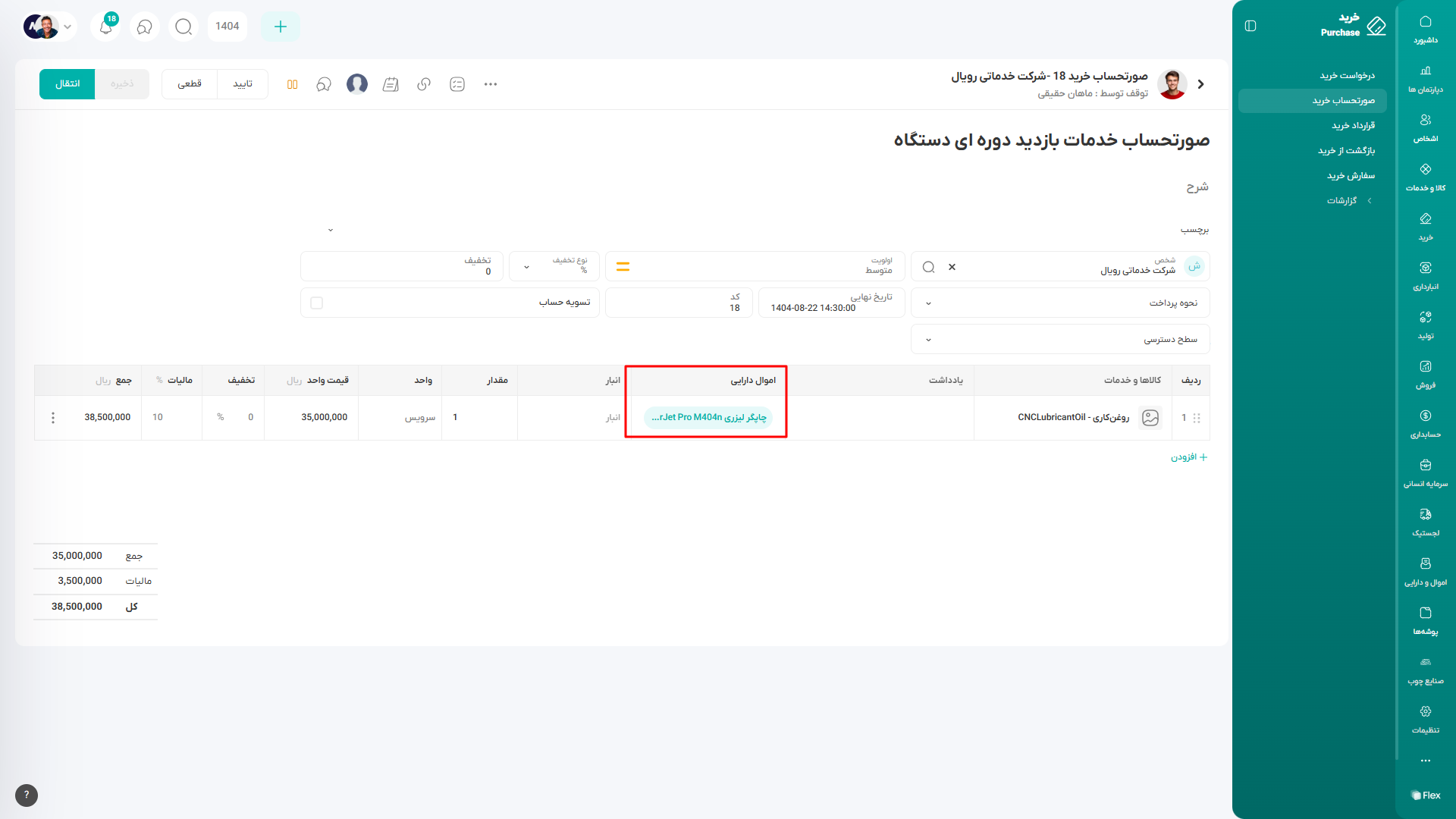
Task: Open the Accounting module in sidebar
Action: pos(1425,423)
